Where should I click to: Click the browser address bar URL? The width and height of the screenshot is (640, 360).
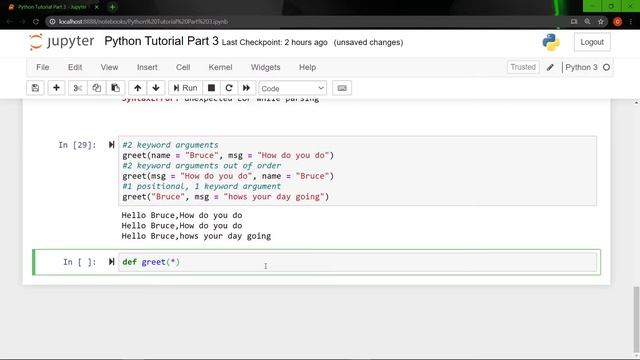pos(144,22)
